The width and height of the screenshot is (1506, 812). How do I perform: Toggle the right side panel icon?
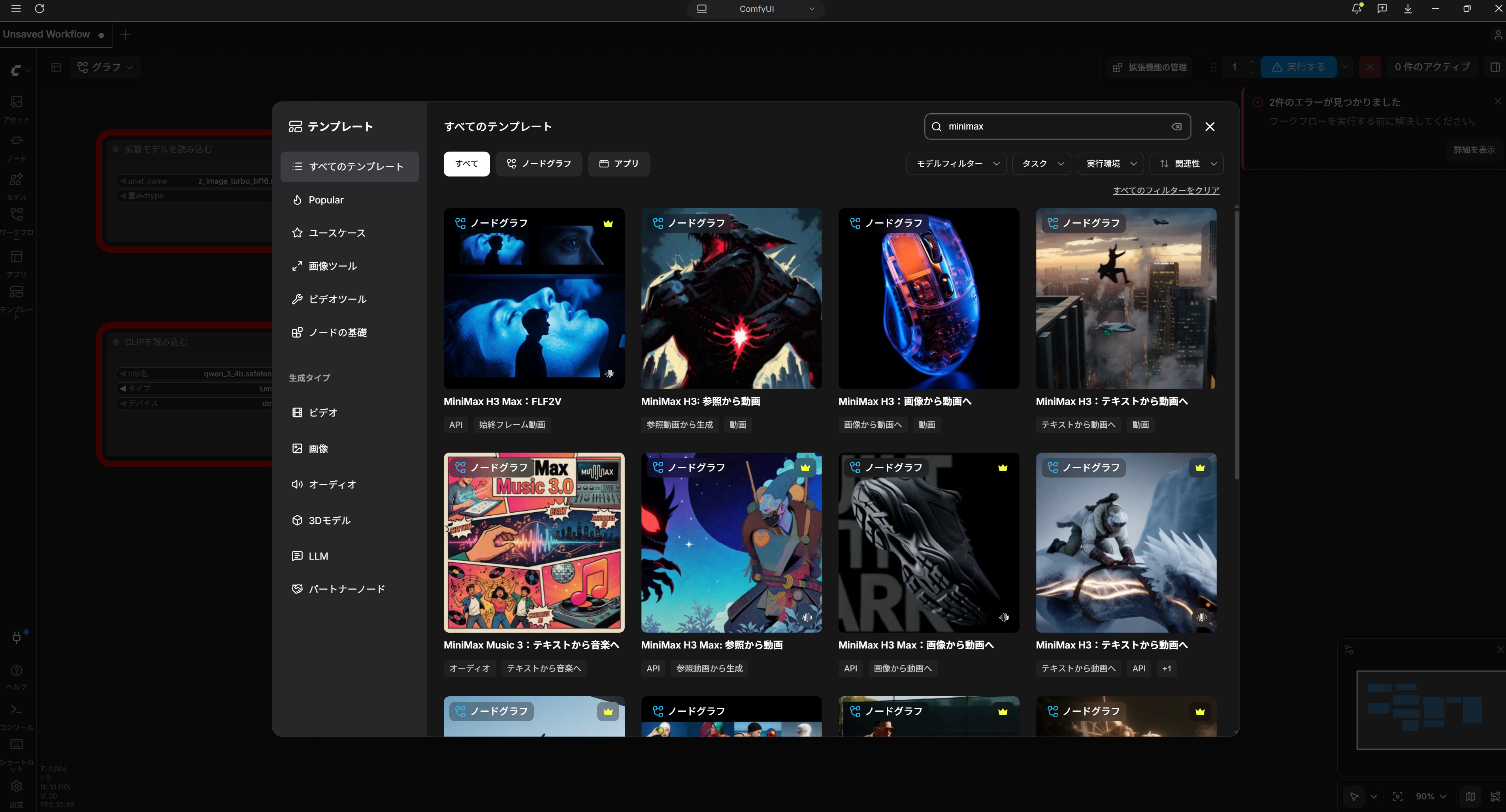1495,67
